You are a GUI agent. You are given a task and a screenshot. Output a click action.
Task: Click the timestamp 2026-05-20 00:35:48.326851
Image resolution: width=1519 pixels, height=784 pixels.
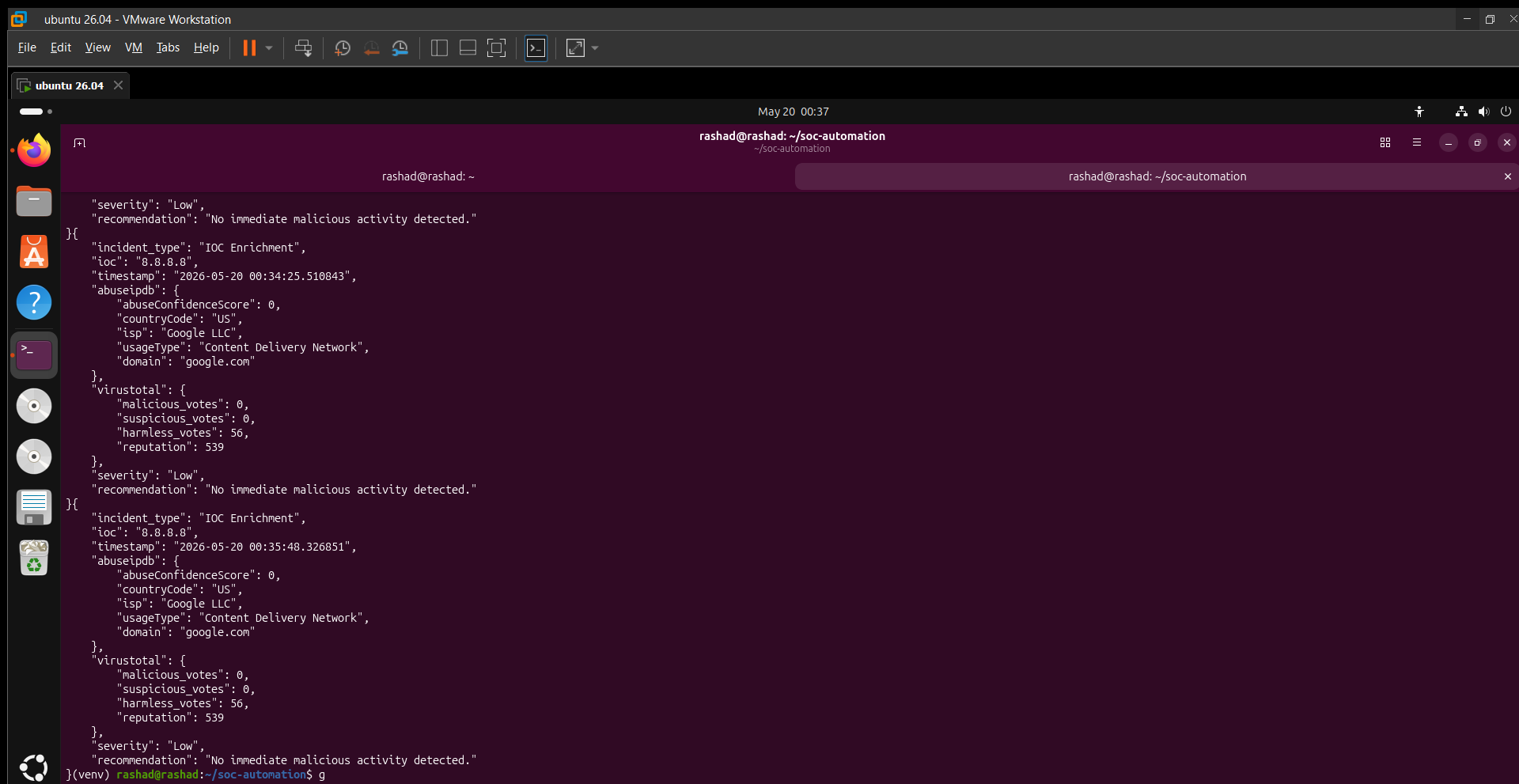262,547
